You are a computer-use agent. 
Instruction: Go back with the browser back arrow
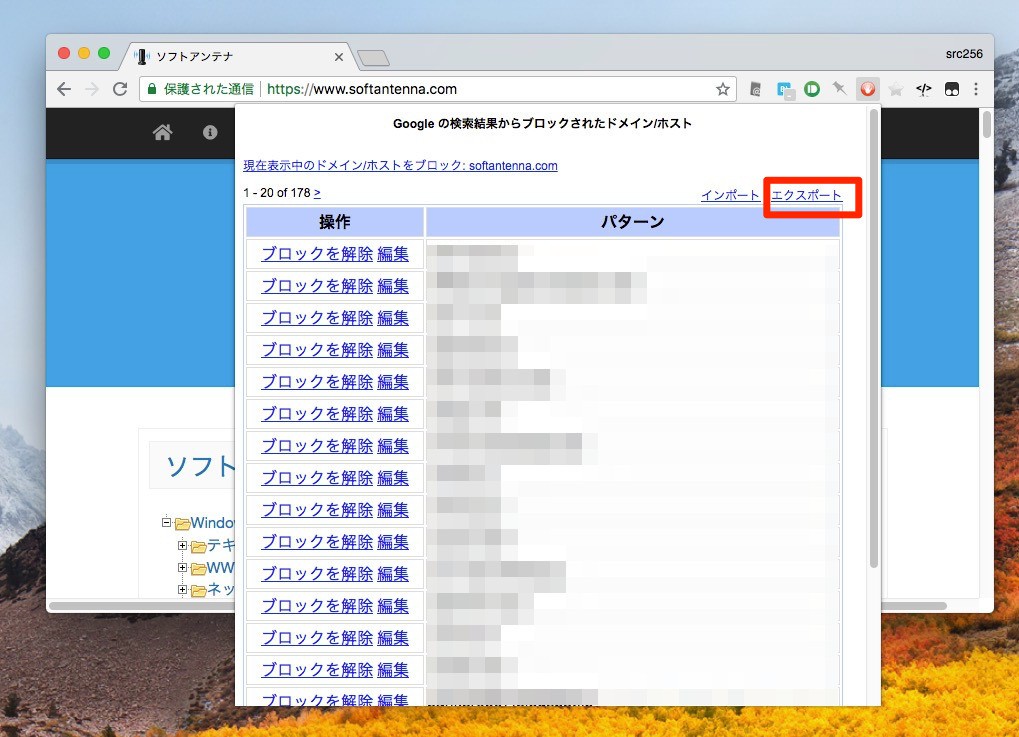pos(64,89)
